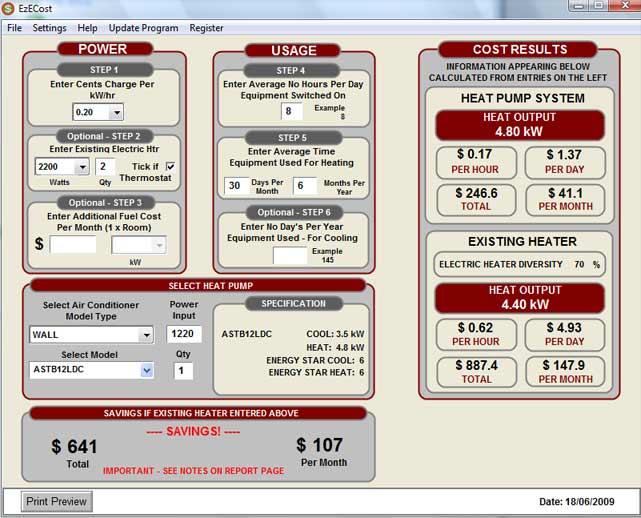Viewport: 641px width, 518px height.
Task: Open the Help menu
Action: point(88,28)
